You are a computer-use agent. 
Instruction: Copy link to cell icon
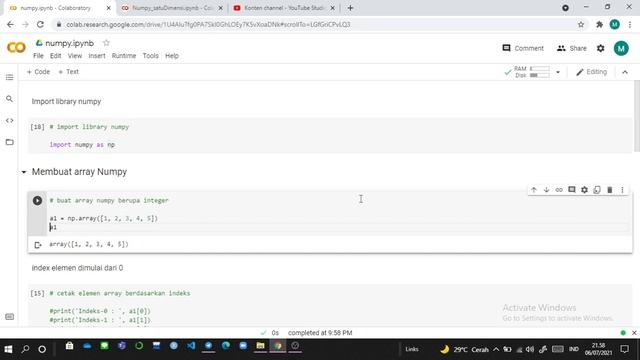pyautogui.click(x=559, y=190)
